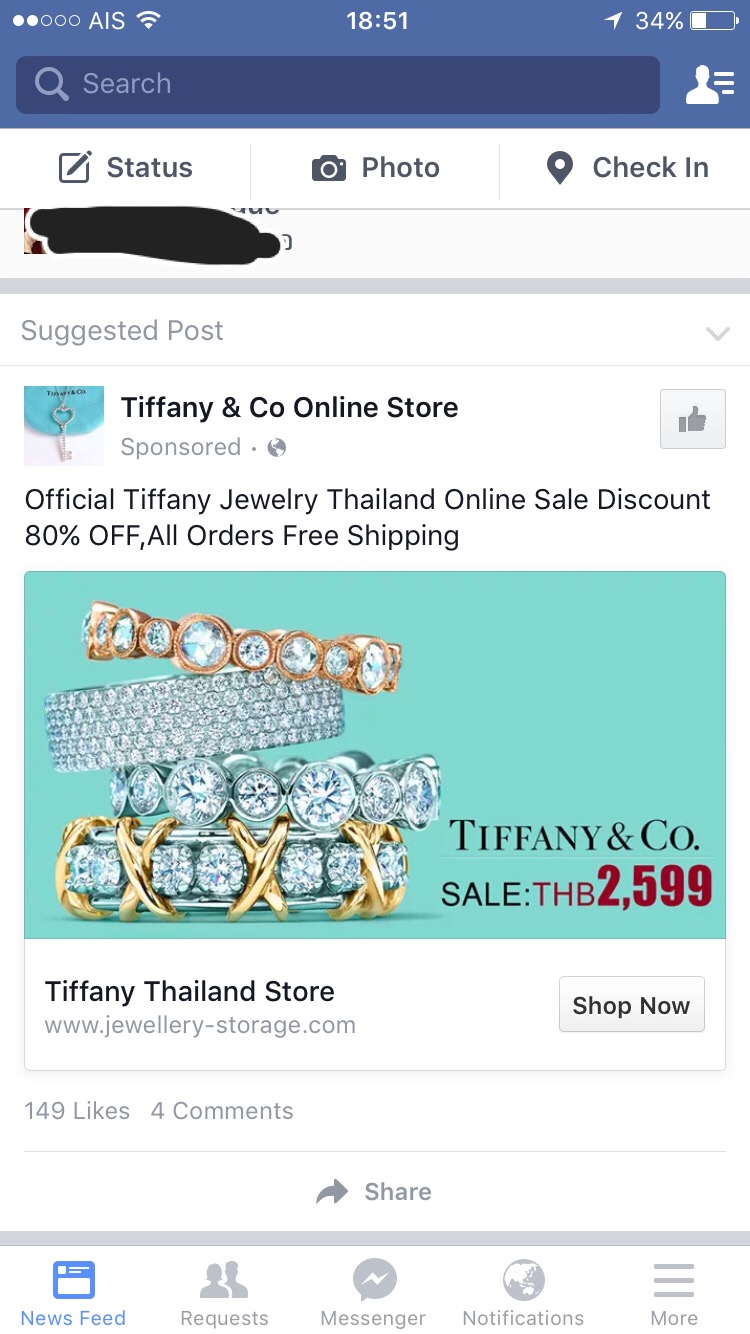Tap the Tiffany page profile thumbnail
The height and width of the screenshot is (1334, 750).
pos(64,426)
